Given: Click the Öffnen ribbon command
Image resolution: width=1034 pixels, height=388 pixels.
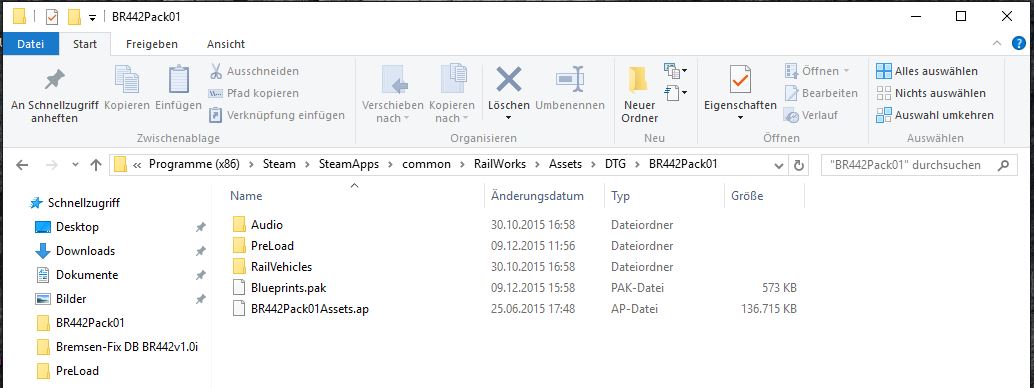Looking at the screenshot, I should [x=816, y=71].
